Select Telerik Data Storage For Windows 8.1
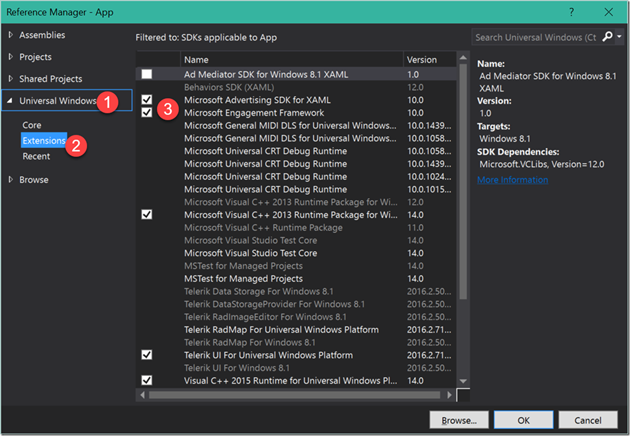Screen dimensions: 630x436 297,291
